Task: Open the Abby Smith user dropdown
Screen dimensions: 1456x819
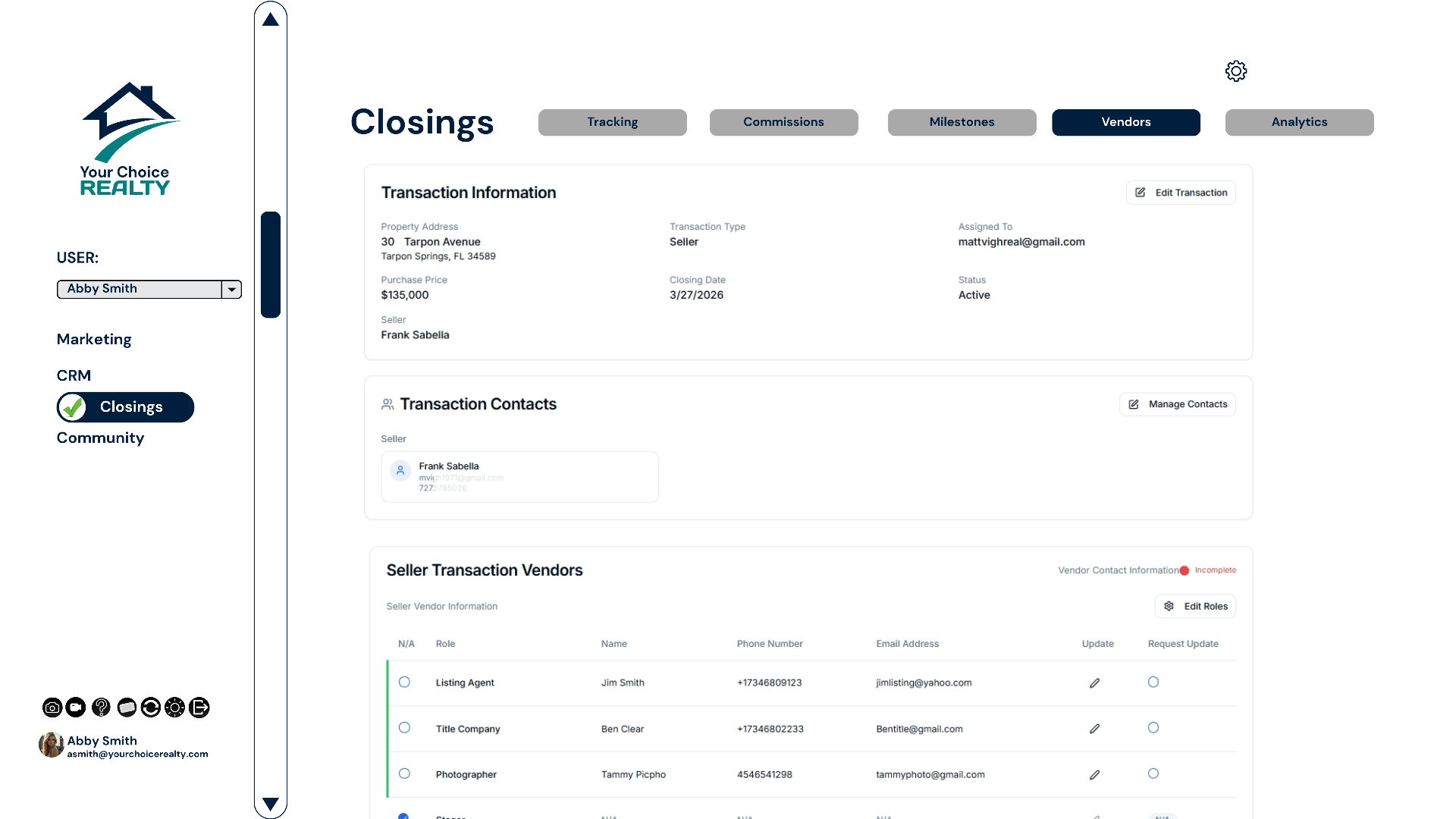Action: tap(149, 289)
